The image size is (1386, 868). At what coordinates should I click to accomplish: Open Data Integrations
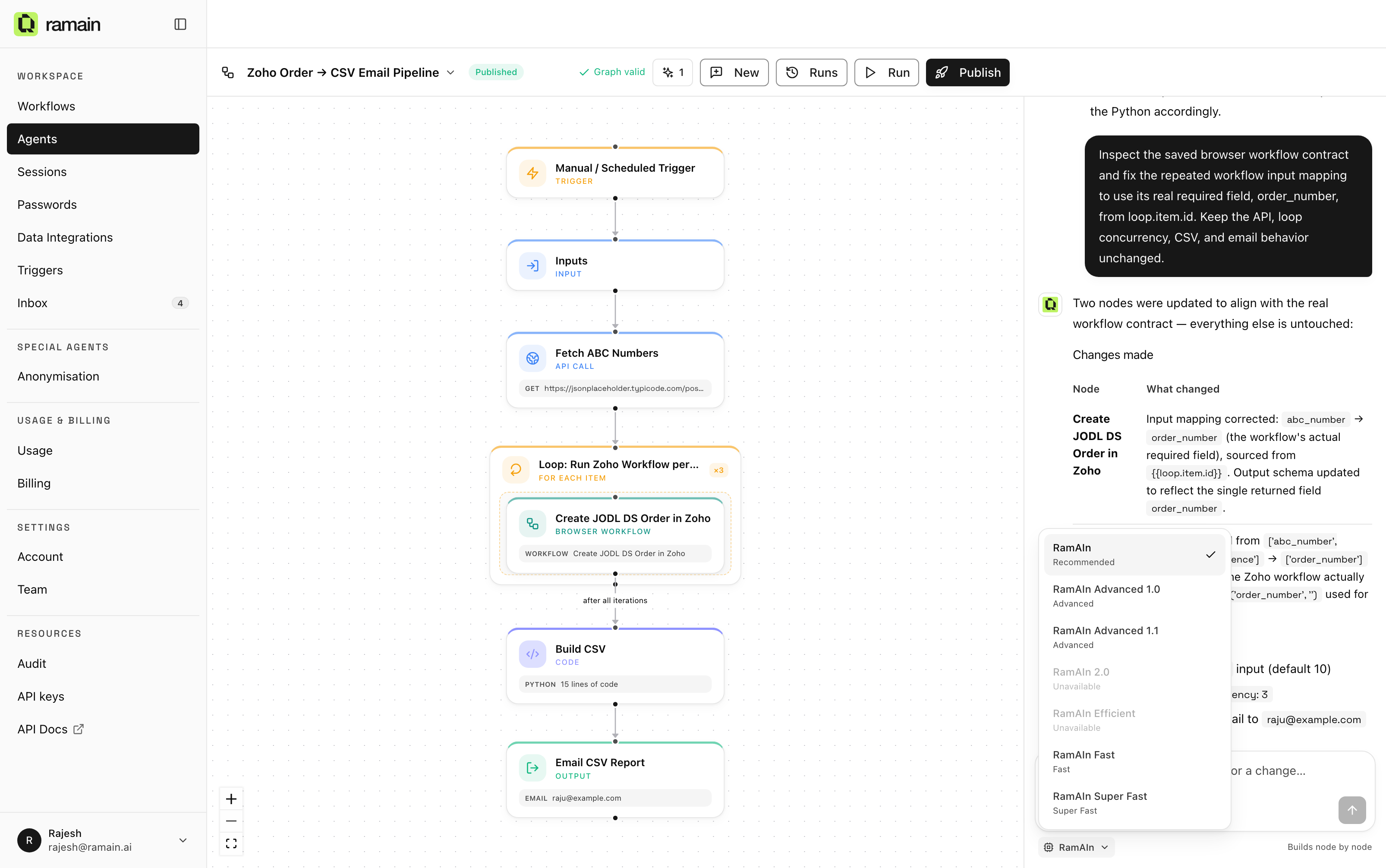tap(103, 237)
